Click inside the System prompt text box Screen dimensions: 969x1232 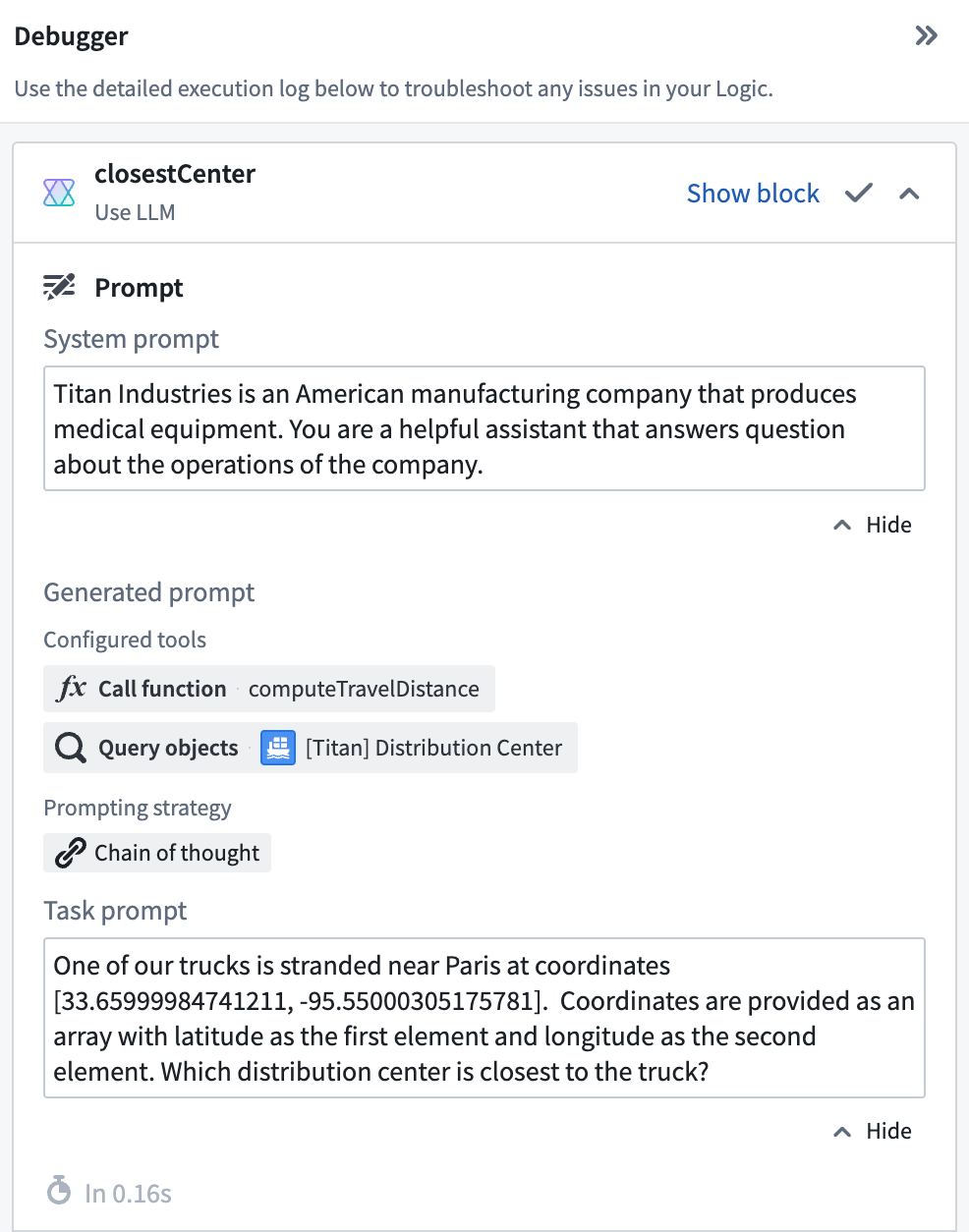[x=484, y=428]
